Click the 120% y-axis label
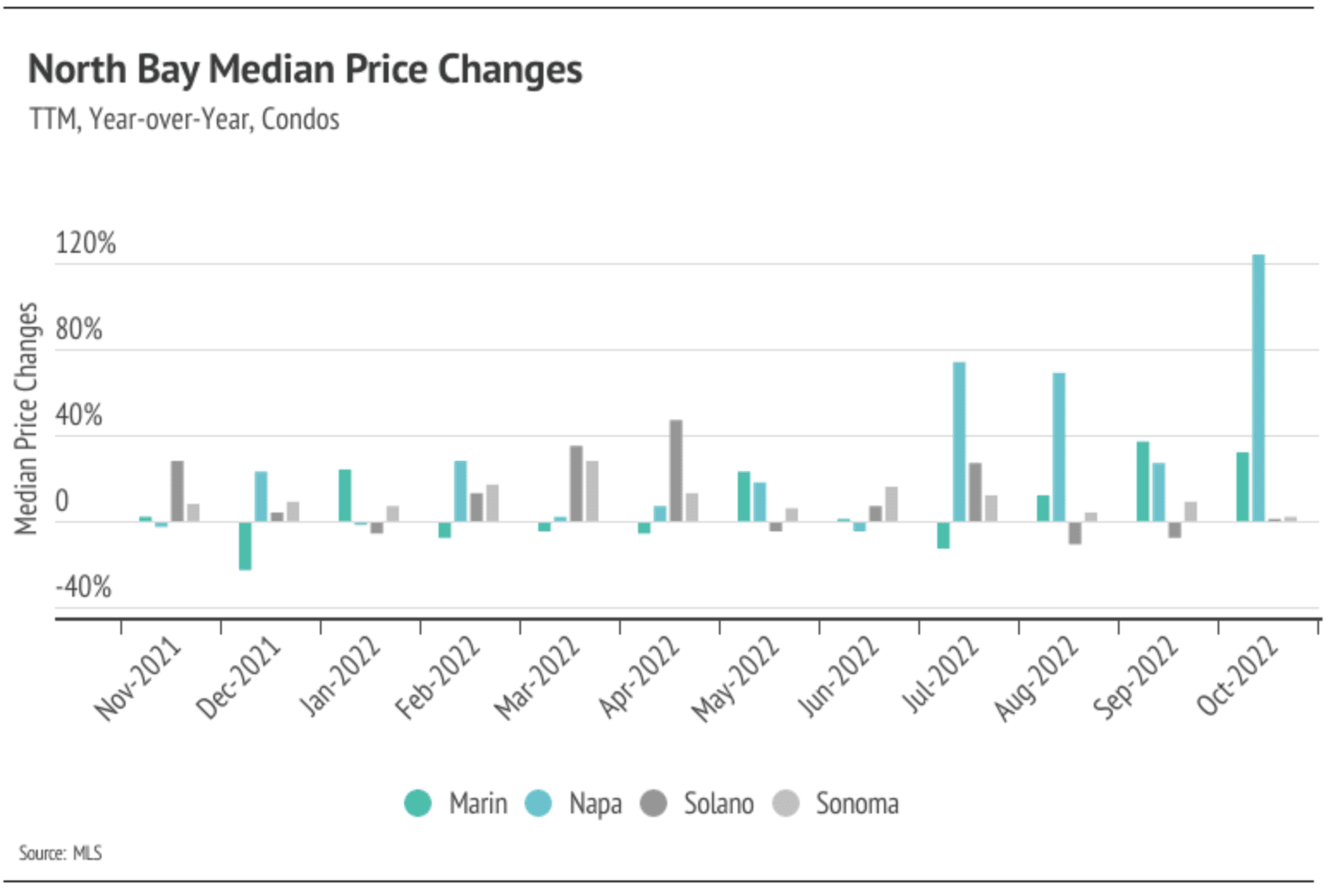 coord(85,243)
